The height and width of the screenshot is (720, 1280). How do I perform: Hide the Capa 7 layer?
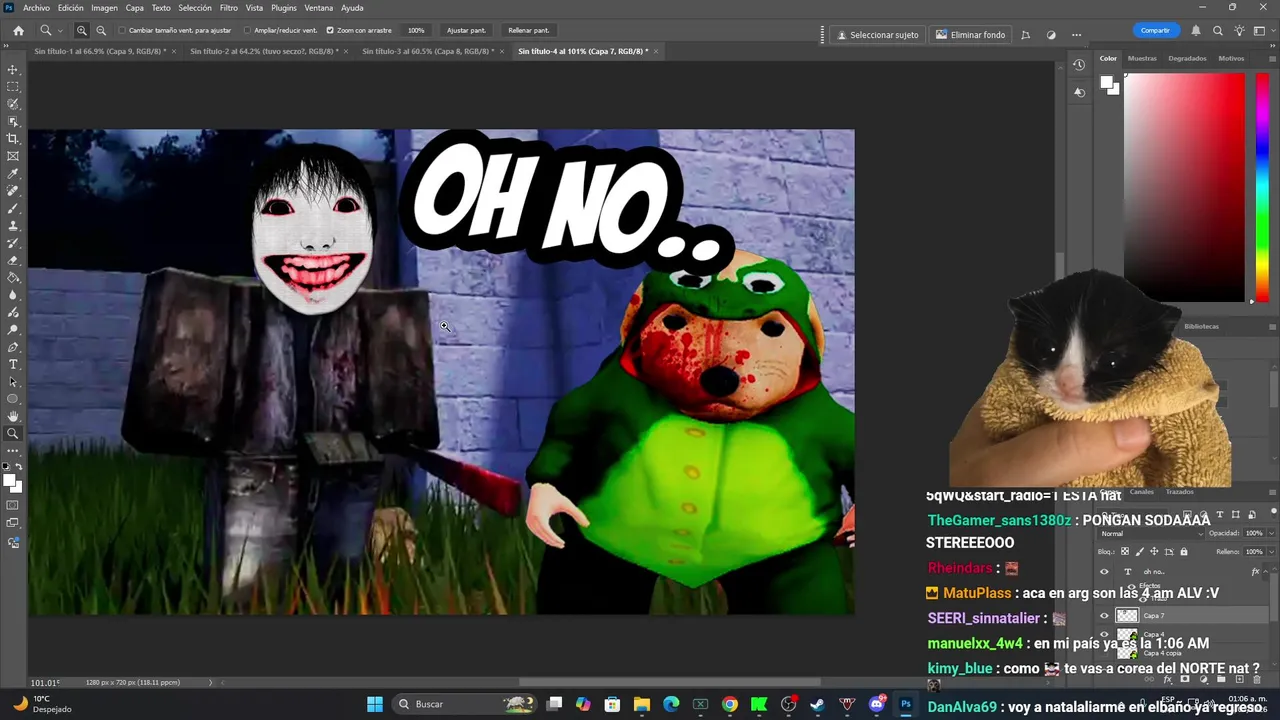point(1104,616)
